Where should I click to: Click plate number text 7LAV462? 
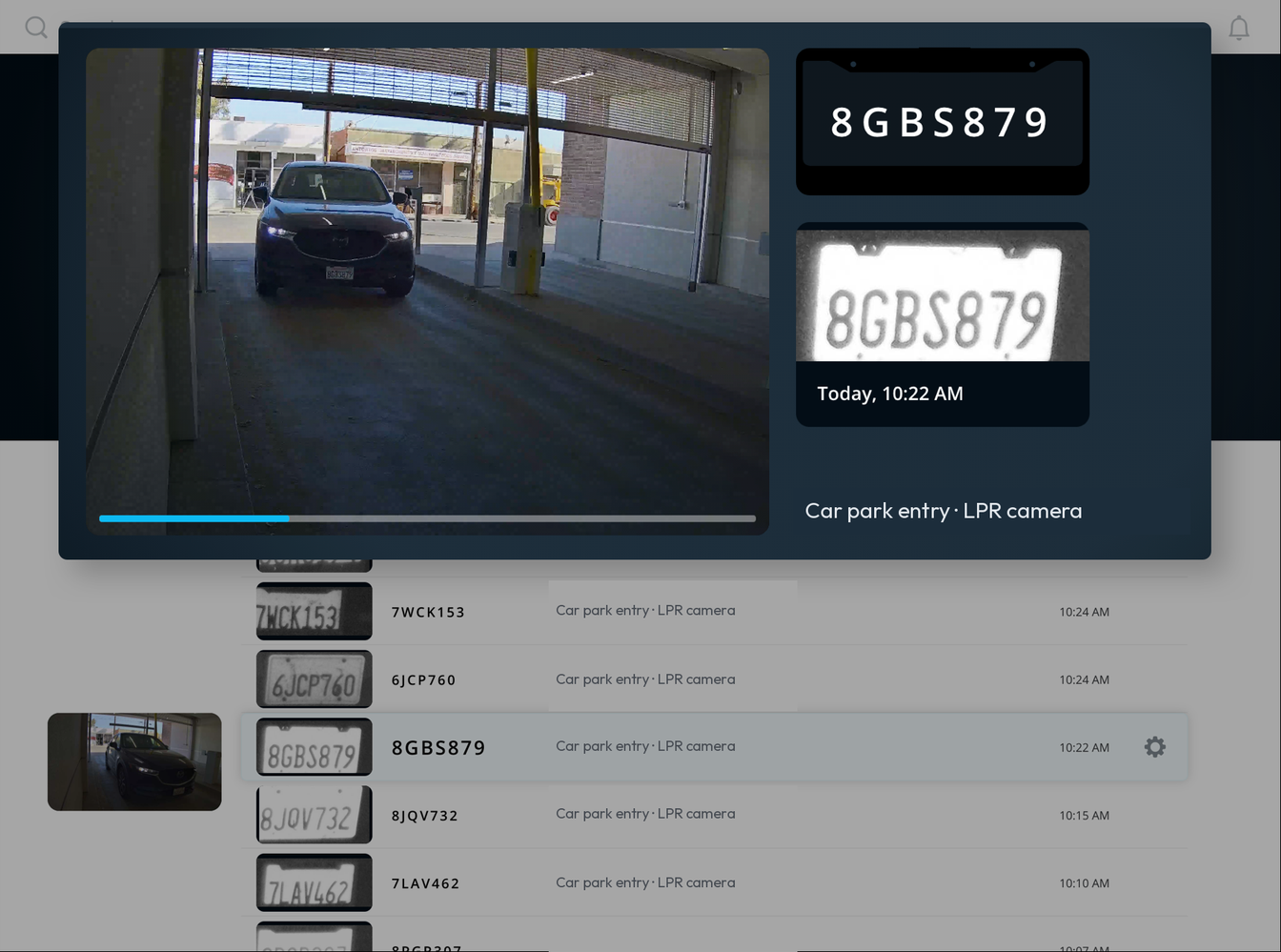tap(425, 883)
